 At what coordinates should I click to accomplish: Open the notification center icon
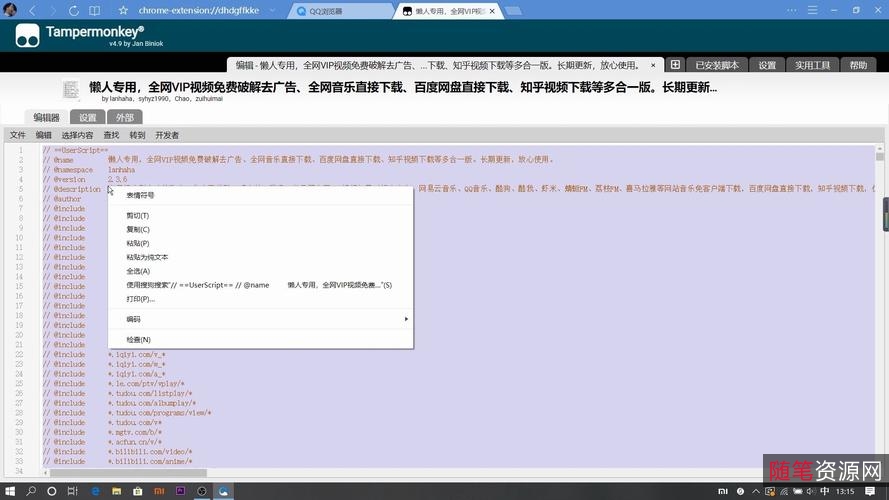click(x=870, y=491)
